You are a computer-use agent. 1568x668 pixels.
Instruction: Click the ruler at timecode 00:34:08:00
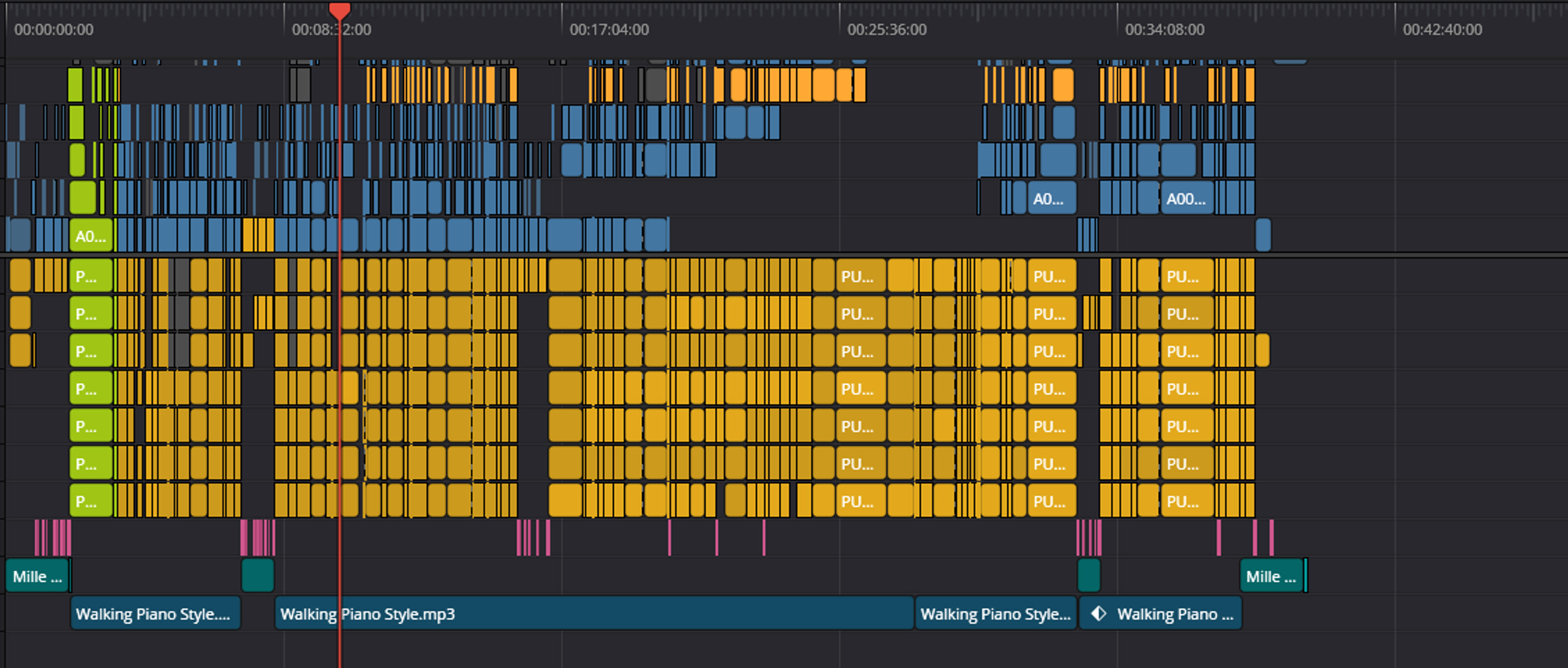coord(1165,29)
